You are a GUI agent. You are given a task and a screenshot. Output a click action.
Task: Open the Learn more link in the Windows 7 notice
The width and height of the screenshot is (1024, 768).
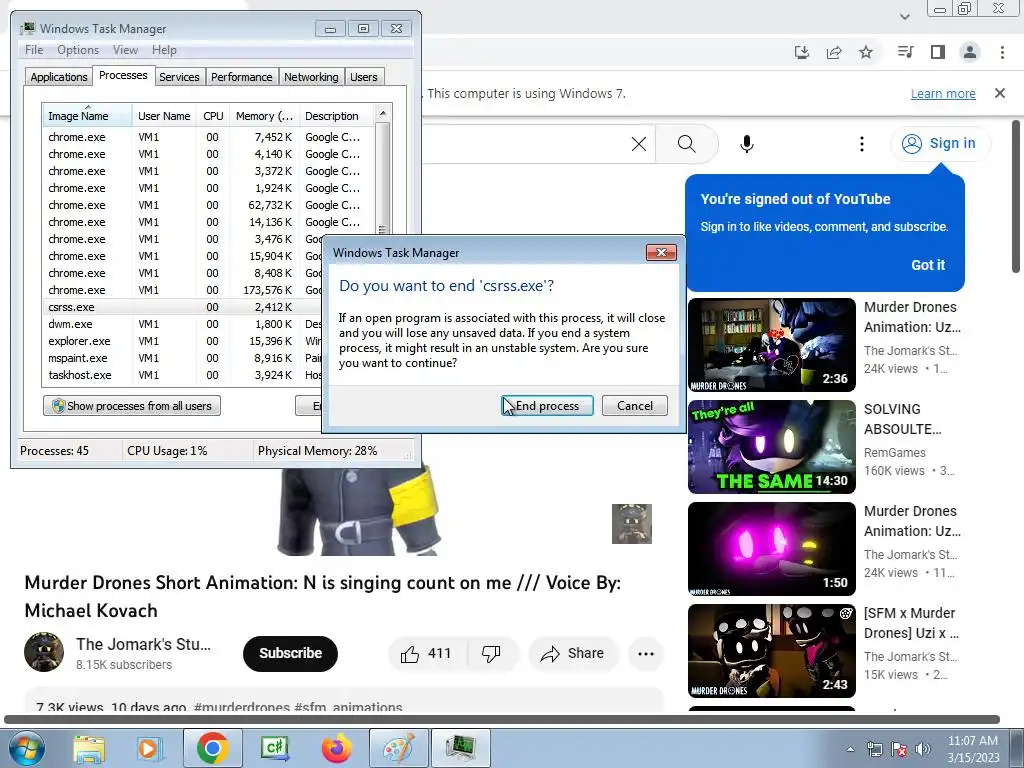(x=943, y=93)
